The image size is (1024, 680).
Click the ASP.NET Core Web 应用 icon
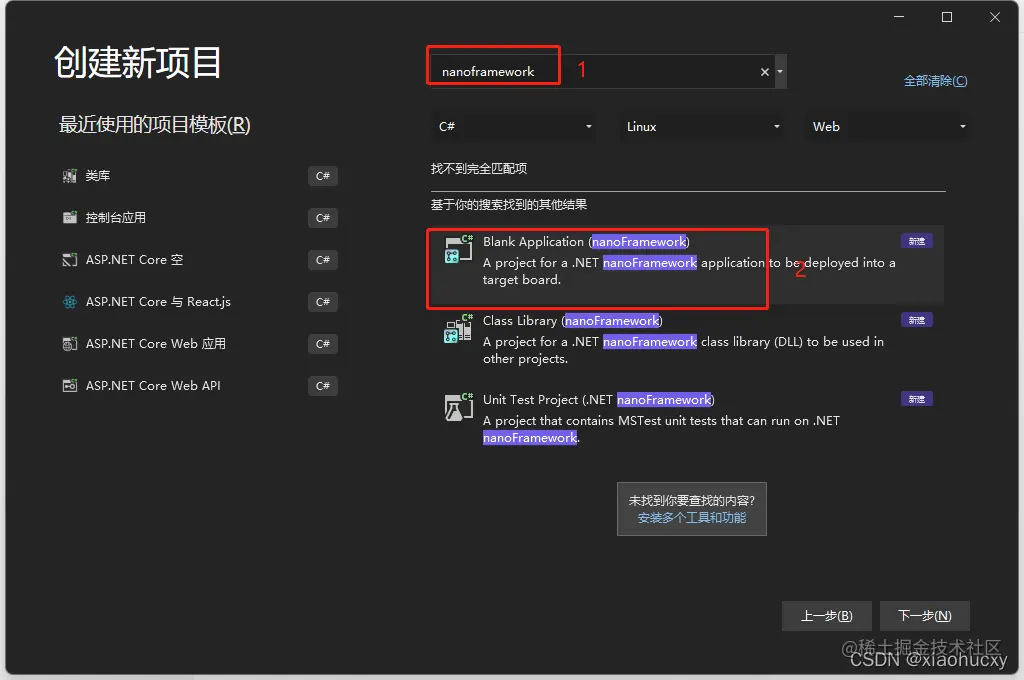tap(68, 344)
